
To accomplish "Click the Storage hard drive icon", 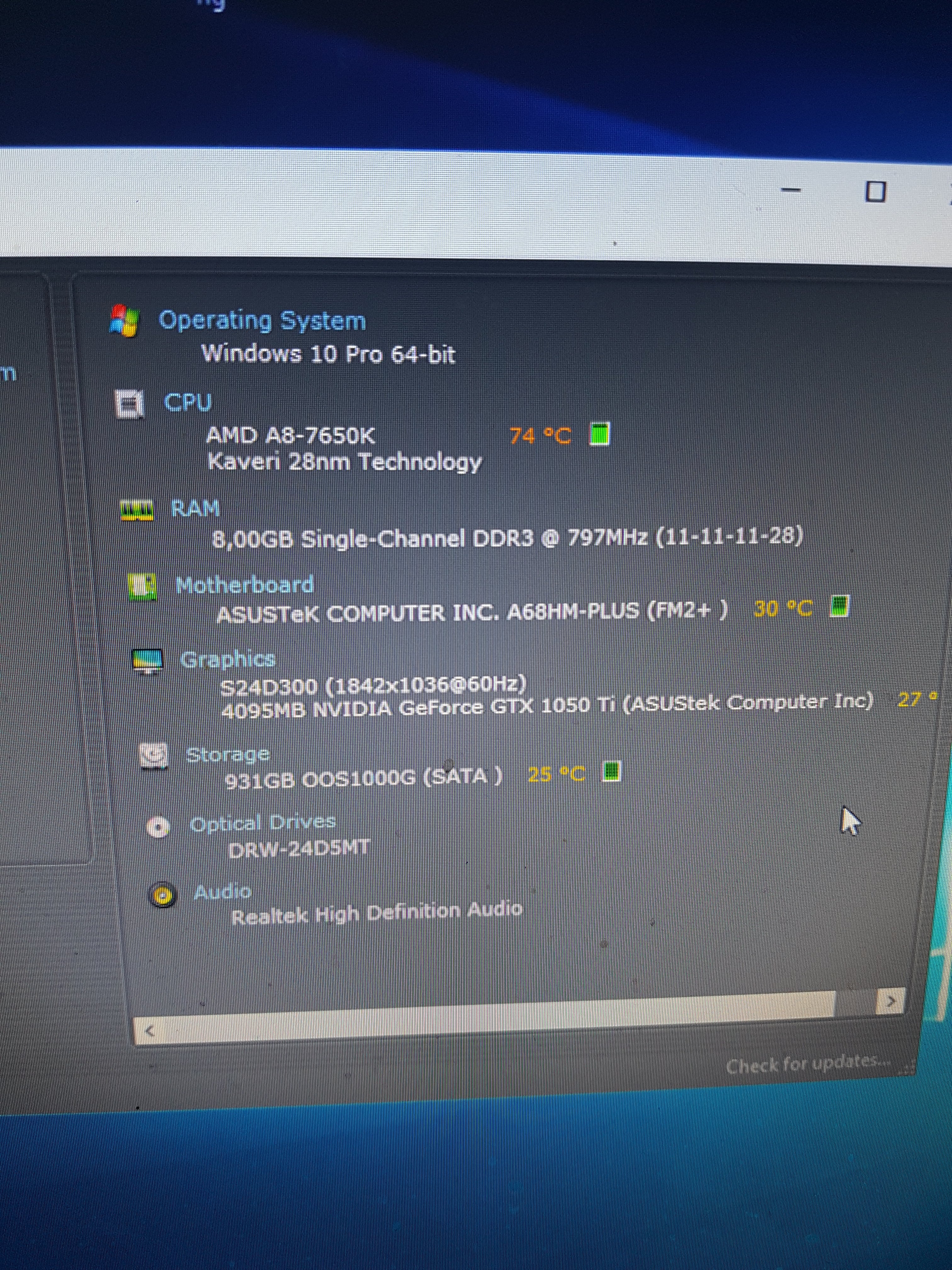I will [x=154, y=756].
